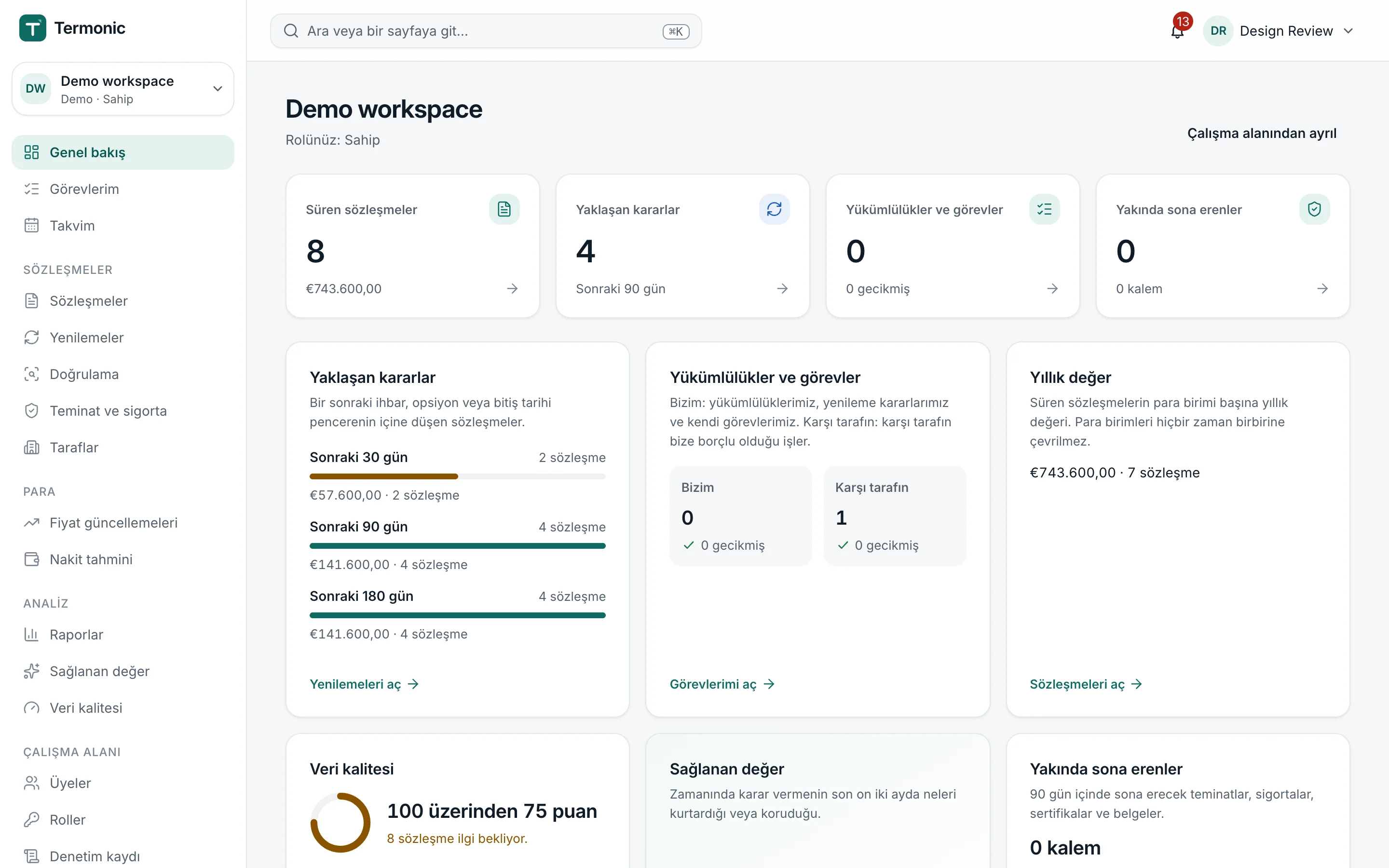Go to Veri kalitesi in the sidebar
This screenshot has height=868, width=1389.
[x=123, y=708]
